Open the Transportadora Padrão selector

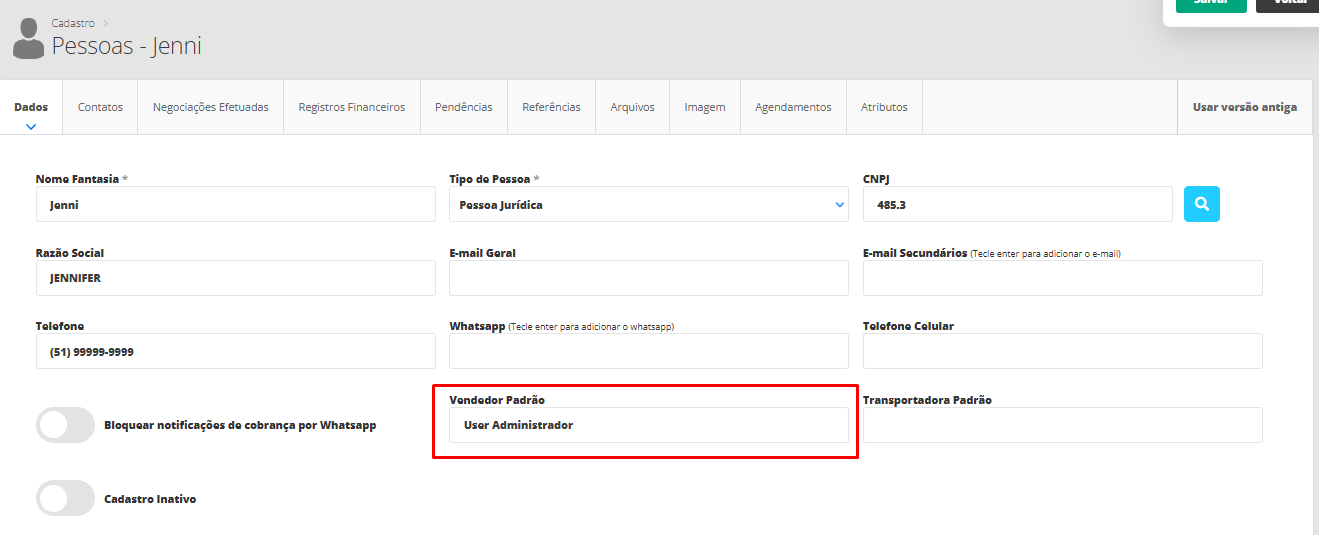coord(1062,425)
